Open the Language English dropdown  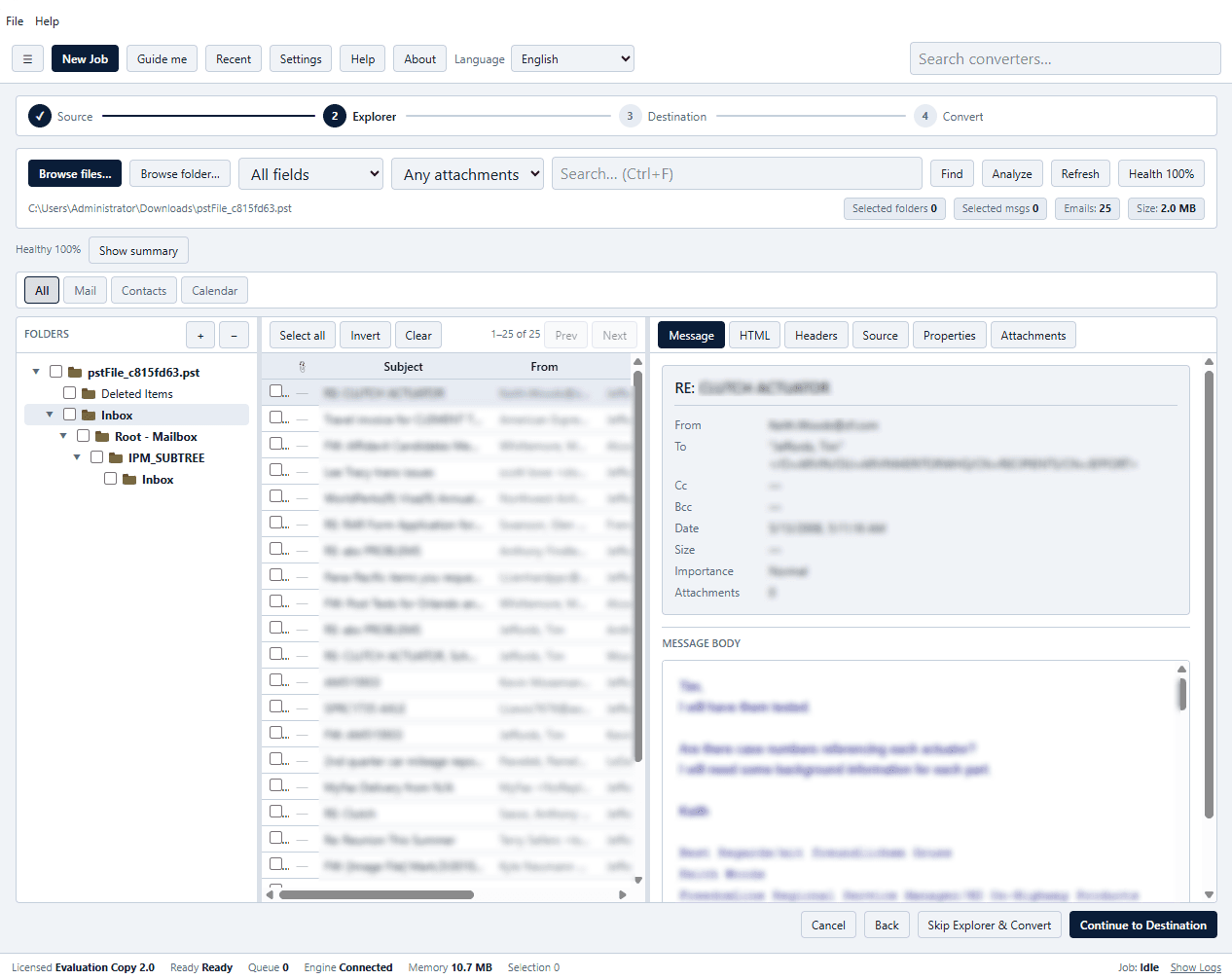572,58
